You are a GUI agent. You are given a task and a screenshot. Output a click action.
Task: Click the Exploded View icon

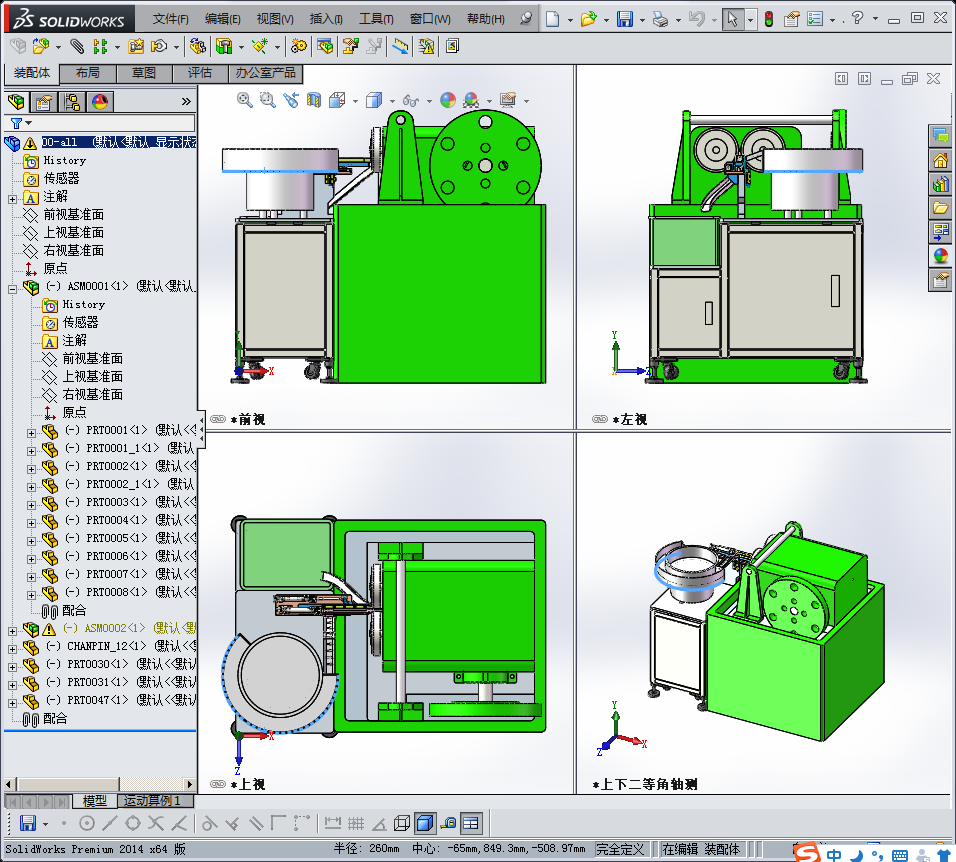click(351, 46)
